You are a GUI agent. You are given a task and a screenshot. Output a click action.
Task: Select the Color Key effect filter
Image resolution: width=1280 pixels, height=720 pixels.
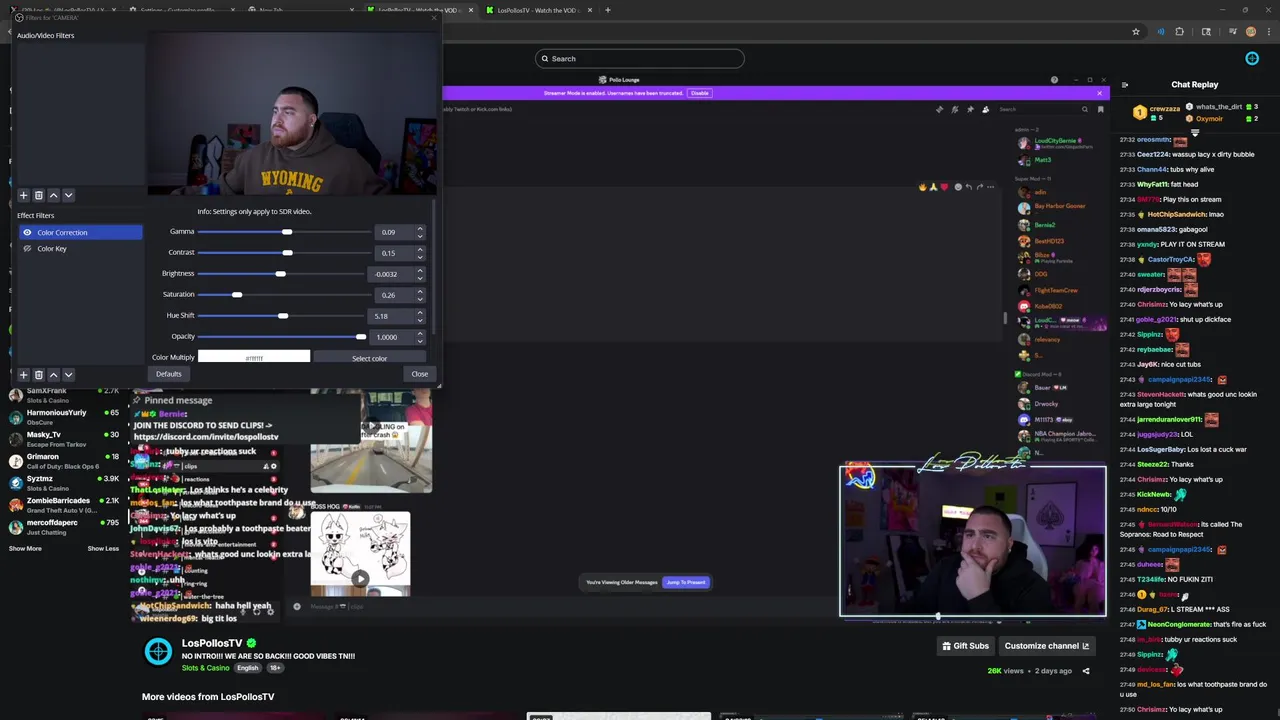80,248
